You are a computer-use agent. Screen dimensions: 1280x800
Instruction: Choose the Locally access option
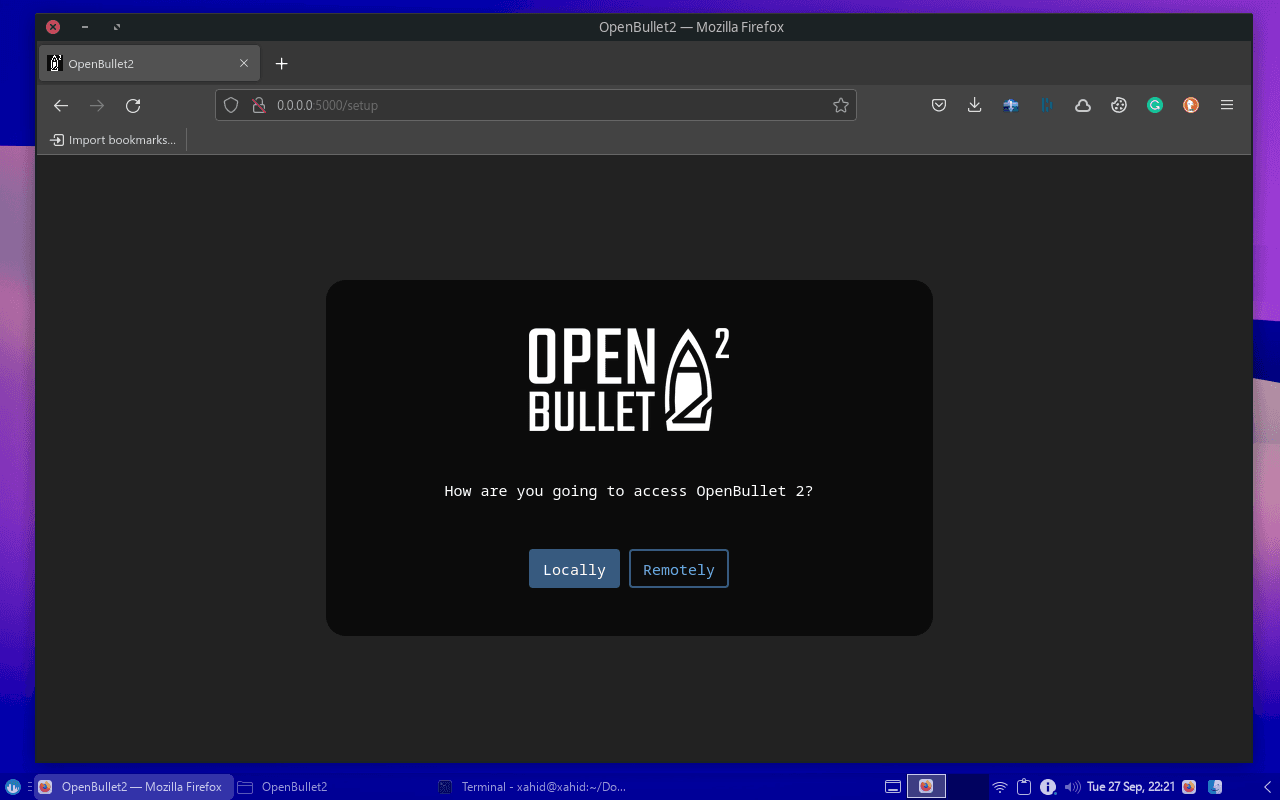pos(573,568)
